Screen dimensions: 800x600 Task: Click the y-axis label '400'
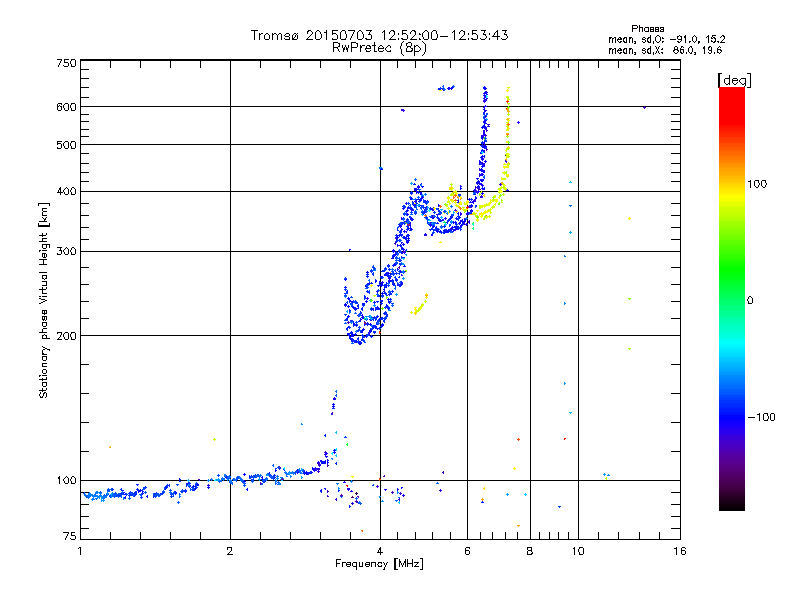[66, 191]
